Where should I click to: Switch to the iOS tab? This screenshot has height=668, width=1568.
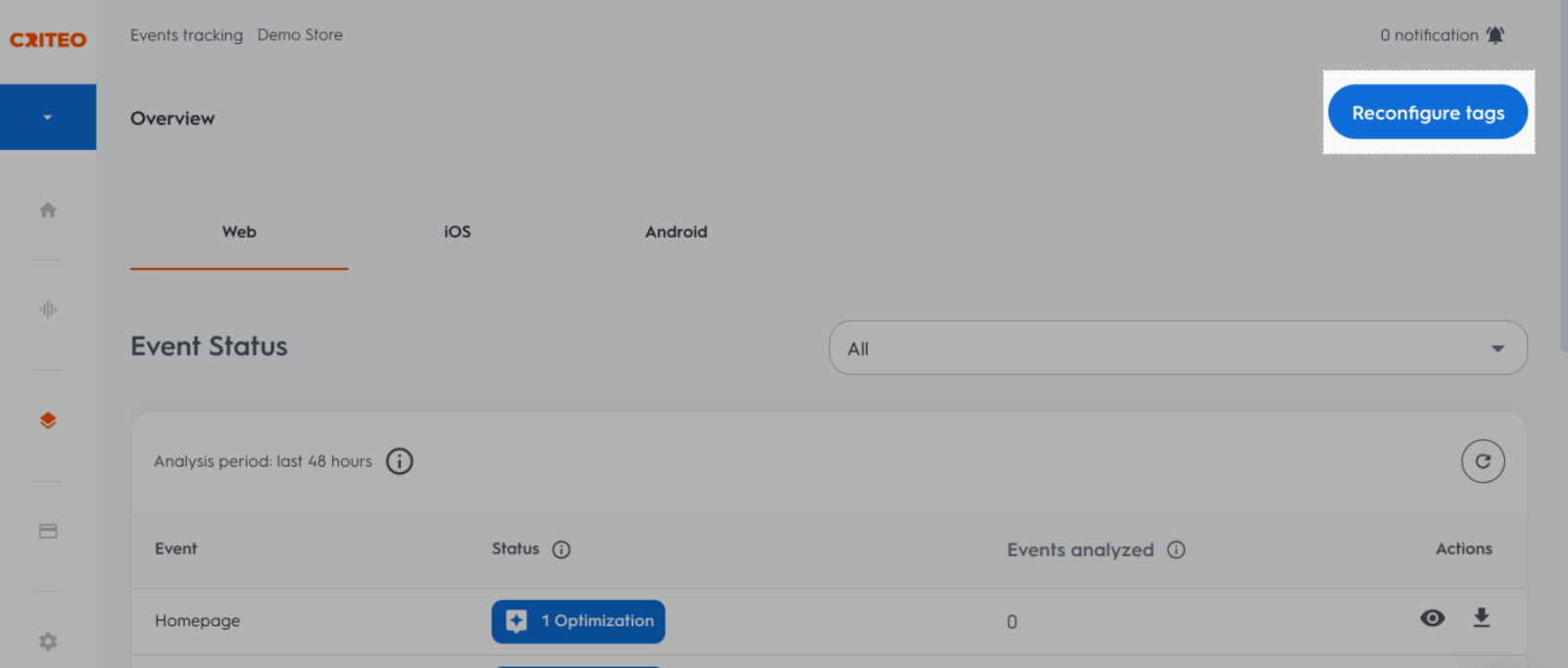click(457, 232)
